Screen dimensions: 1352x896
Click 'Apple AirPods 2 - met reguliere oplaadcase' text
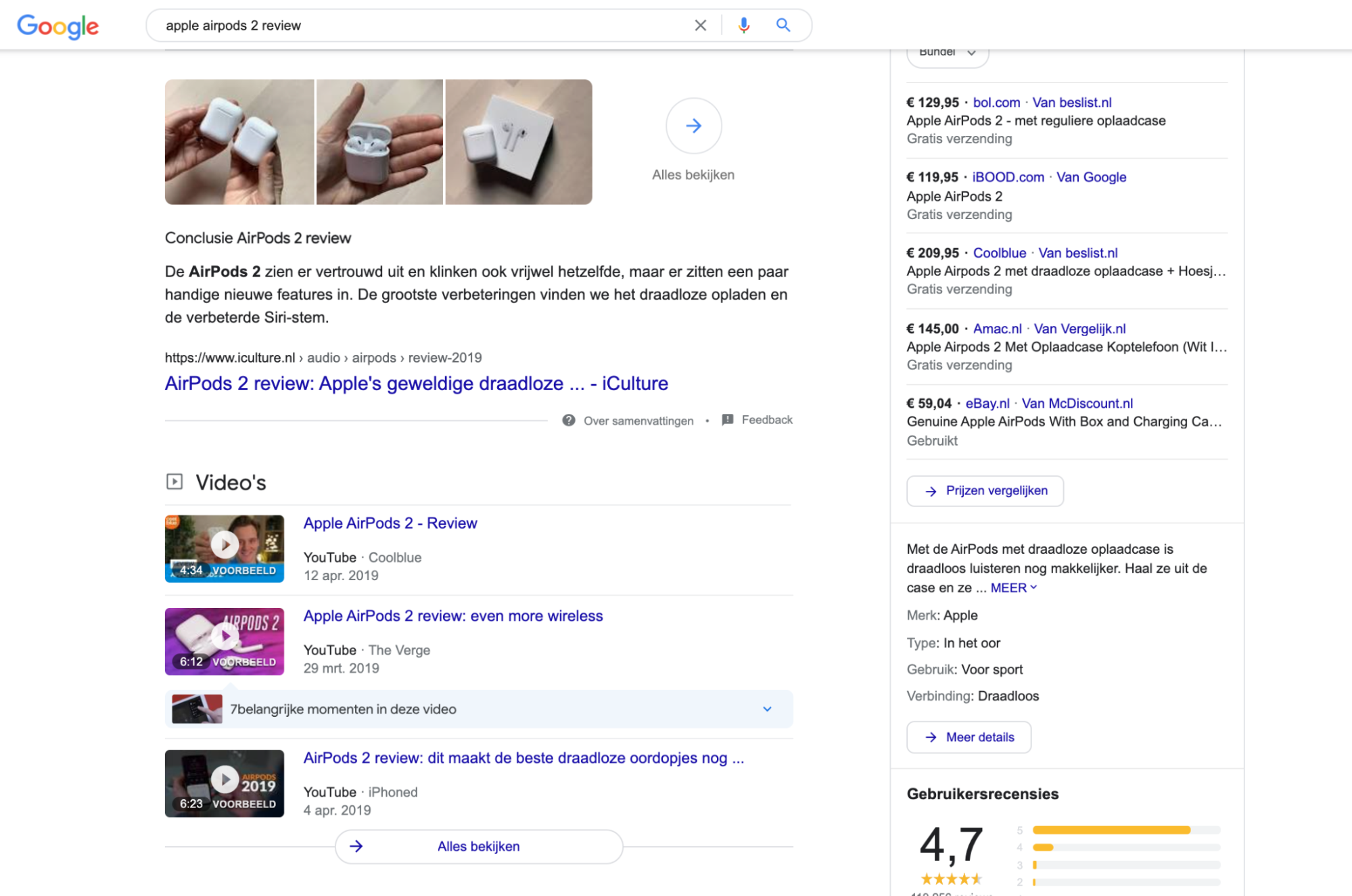click(1036, 121)
